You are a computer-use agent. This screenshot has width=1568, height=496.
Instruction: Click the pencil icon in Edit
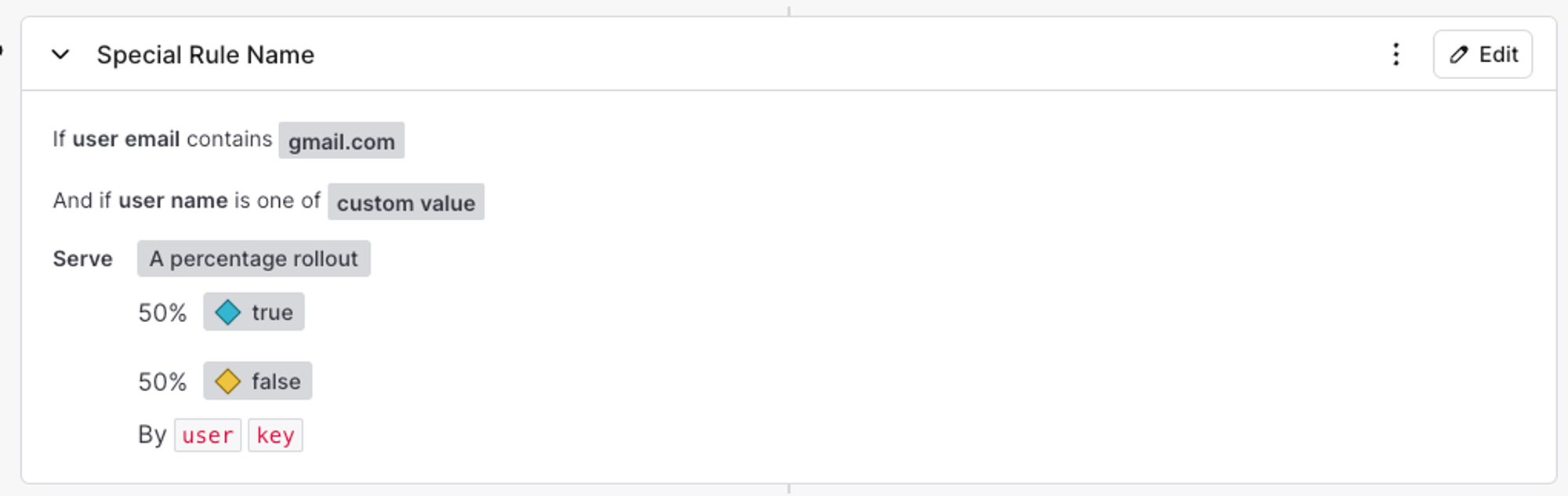pyautogui.click(x=1458, y=54)
